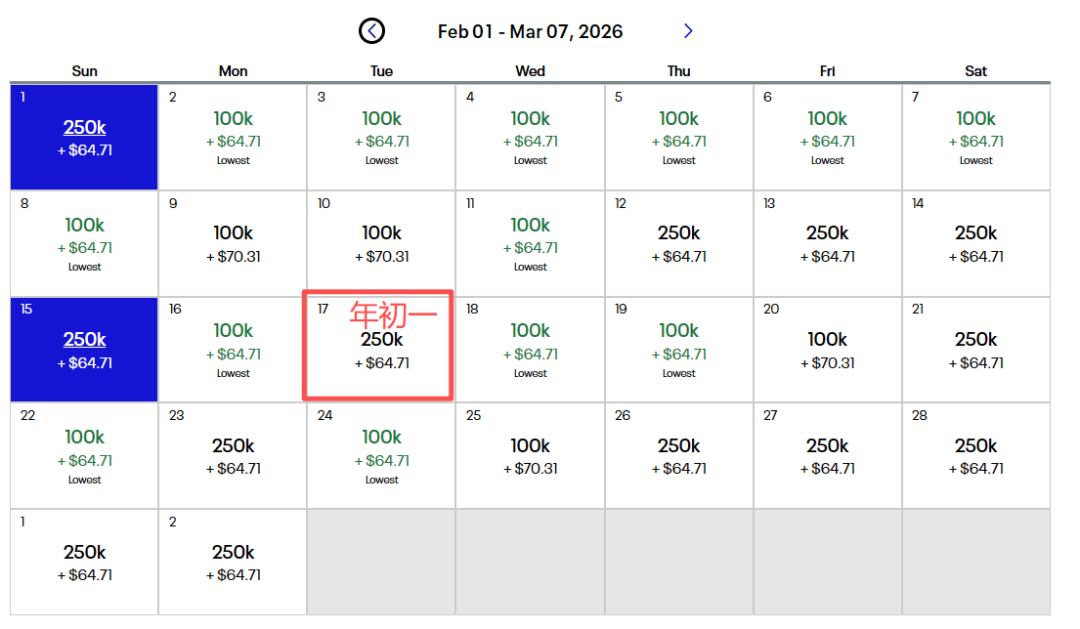The width and height of the screenshot is (1080, 629).
Task: Choose February 14 at 250k
Action: tap(975, 244)
